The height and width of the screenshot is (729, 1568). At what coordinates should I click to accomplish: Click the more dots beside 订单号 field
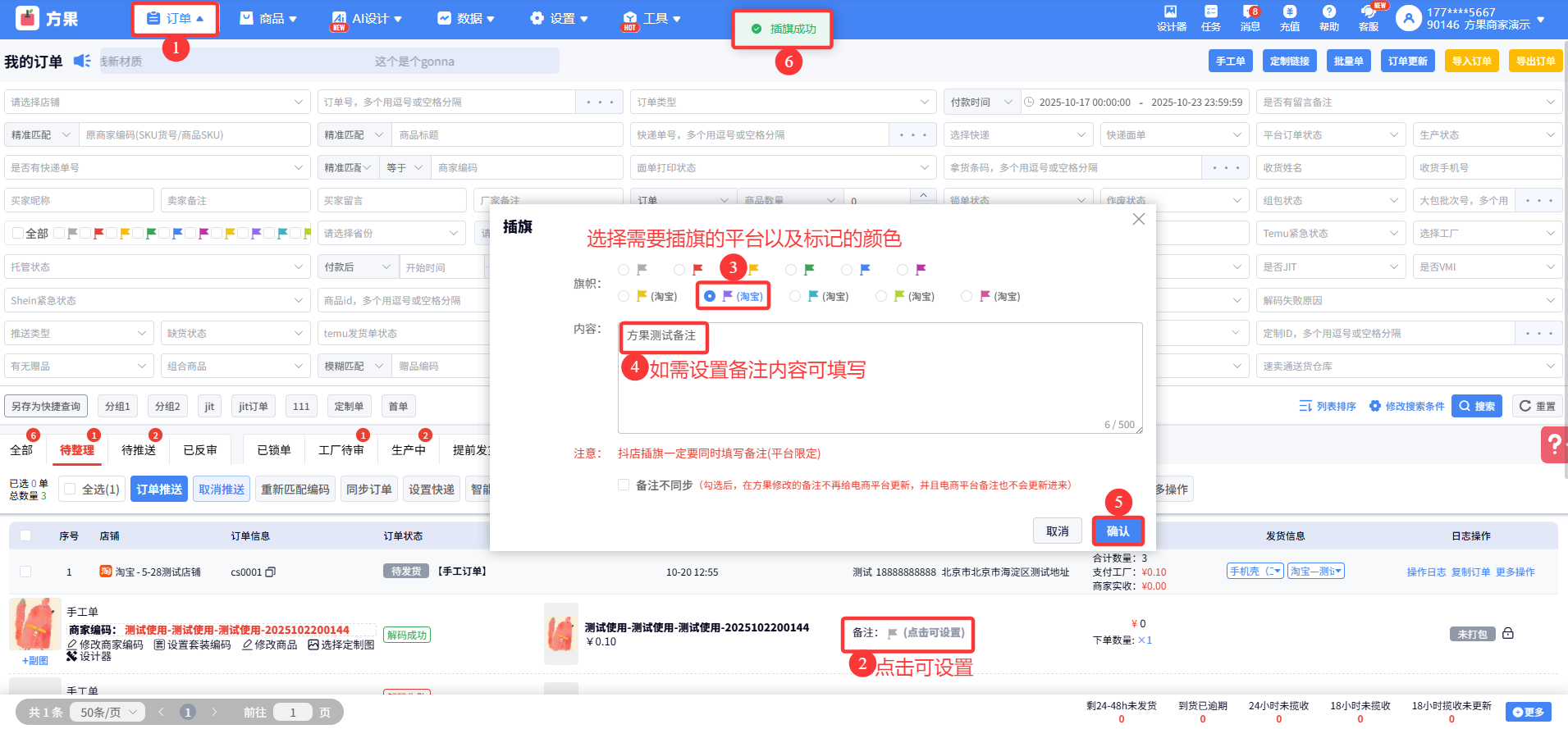pos(600,102)
